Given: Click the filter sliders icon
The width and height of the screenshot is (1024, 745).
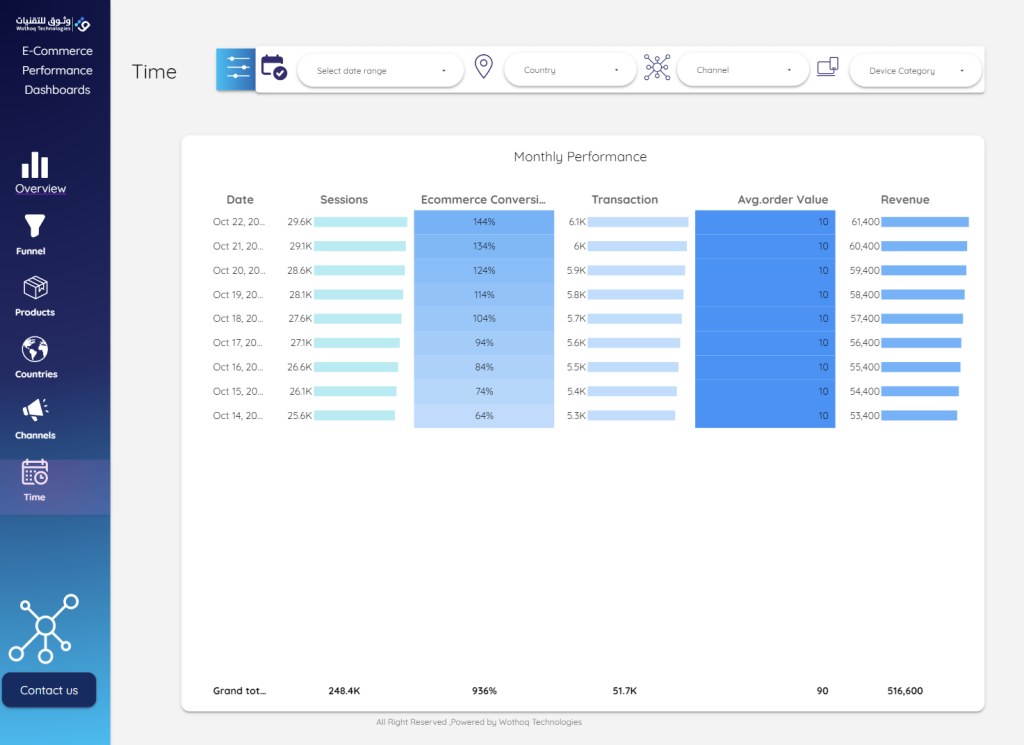Looking at the screenshot, I should tap(237, 70).
